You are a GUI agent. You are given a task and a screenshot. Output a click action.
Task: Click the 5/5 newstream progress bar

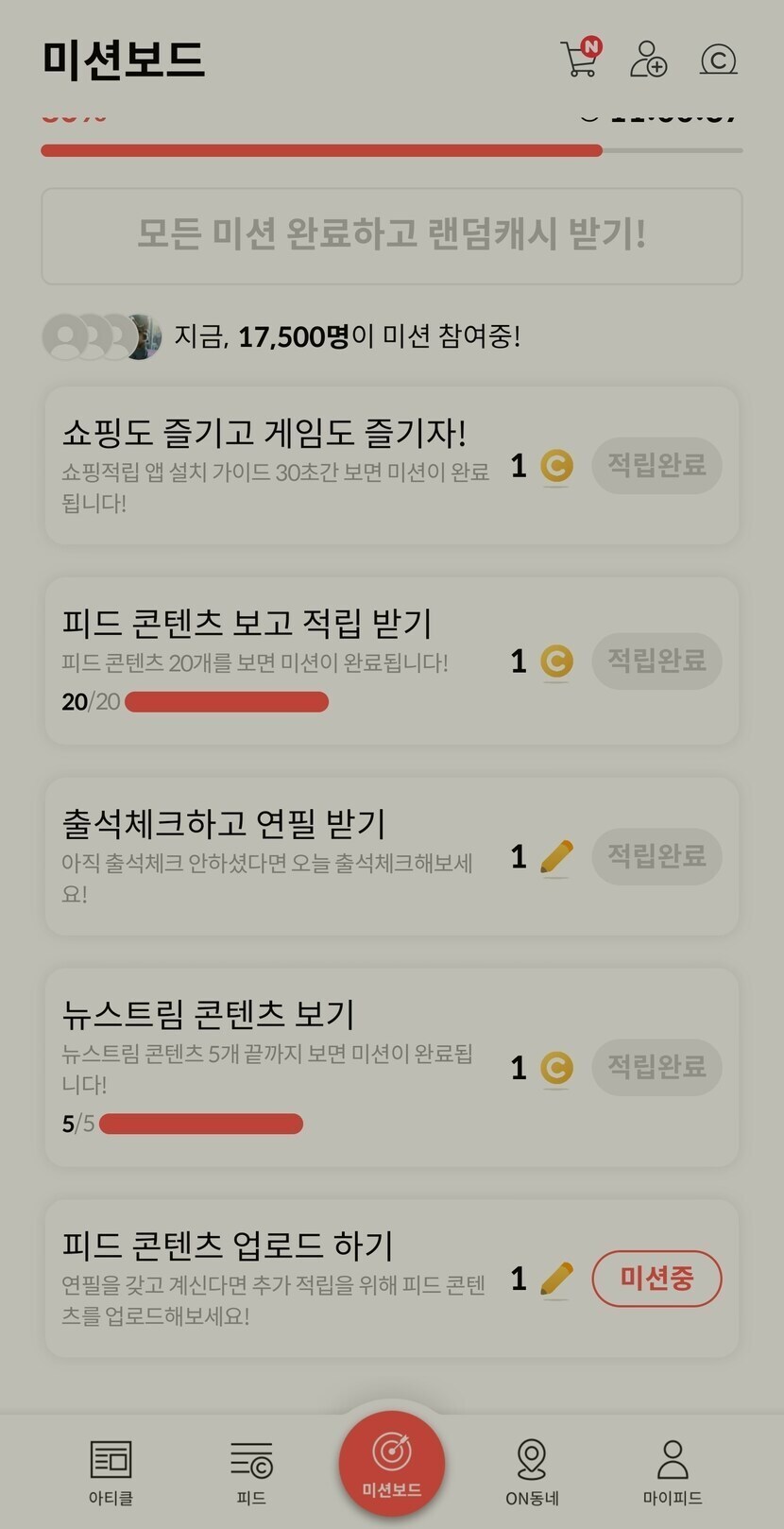coord(201,1124)
